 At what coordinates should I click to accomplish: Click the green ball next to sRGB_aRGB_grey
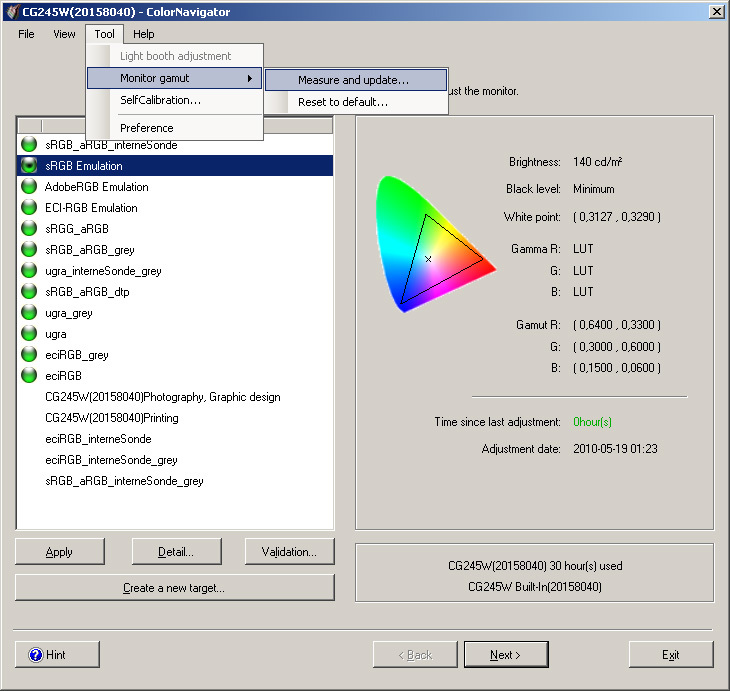[x=29, y=249]
